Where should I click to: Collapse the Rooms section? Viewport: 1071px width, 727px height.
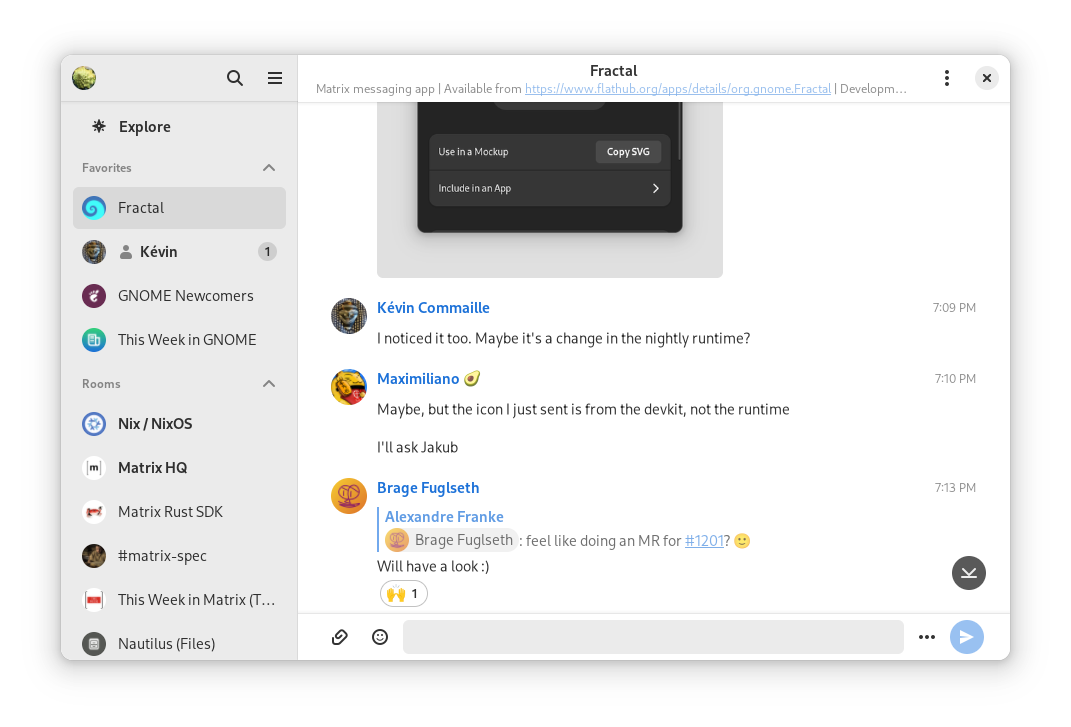coord(269,384)
